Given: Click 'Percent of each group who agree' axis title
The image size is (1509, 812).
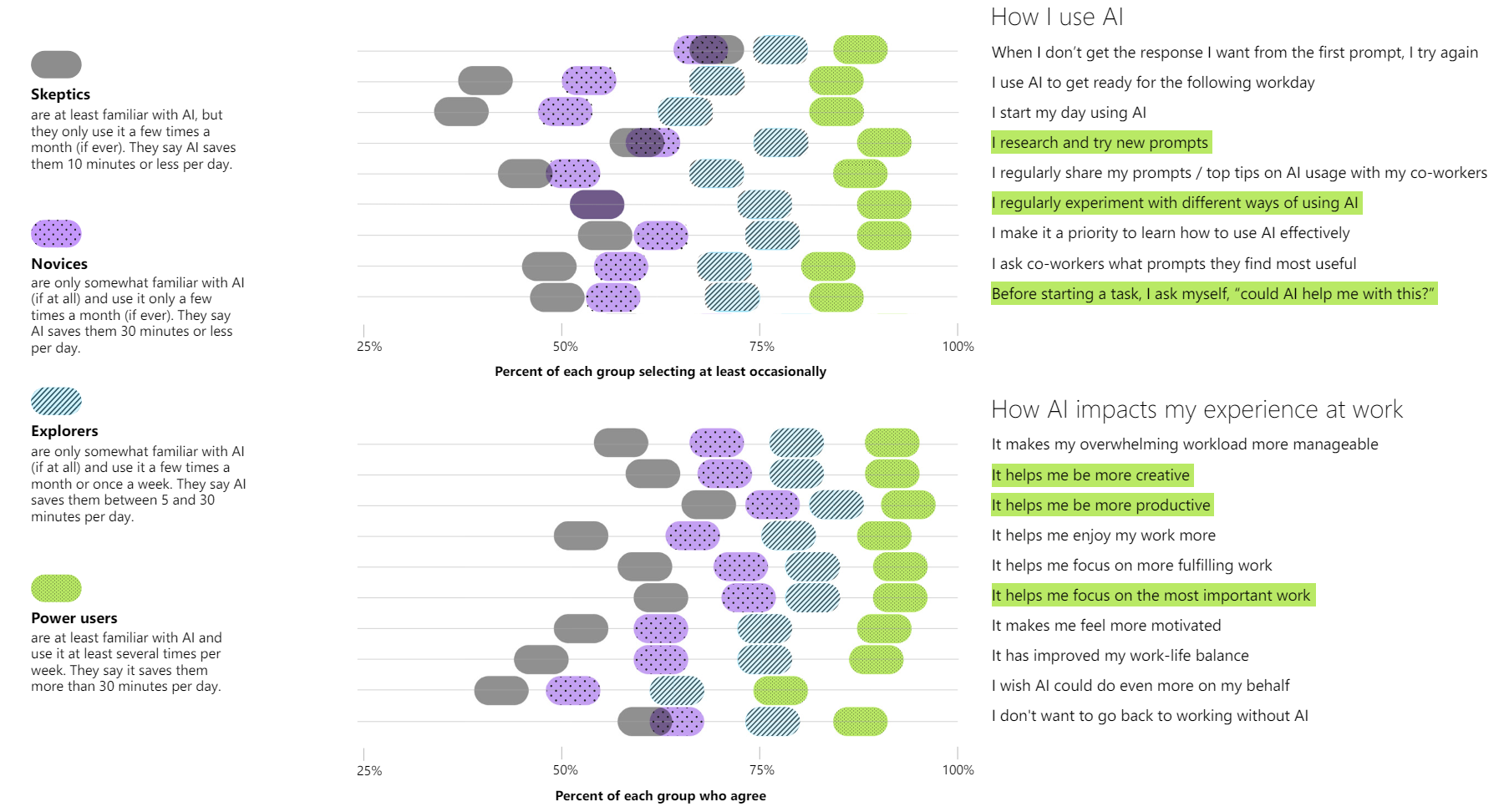Looking at the screenshot, I should click(660, 796).
